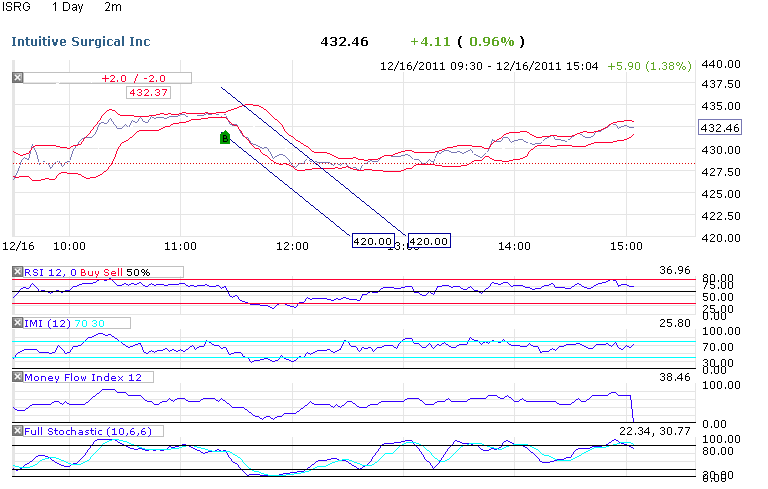Click the 432.37 band value label
The height and width of the screenshot is (489, 768).
tap(148, 92)
